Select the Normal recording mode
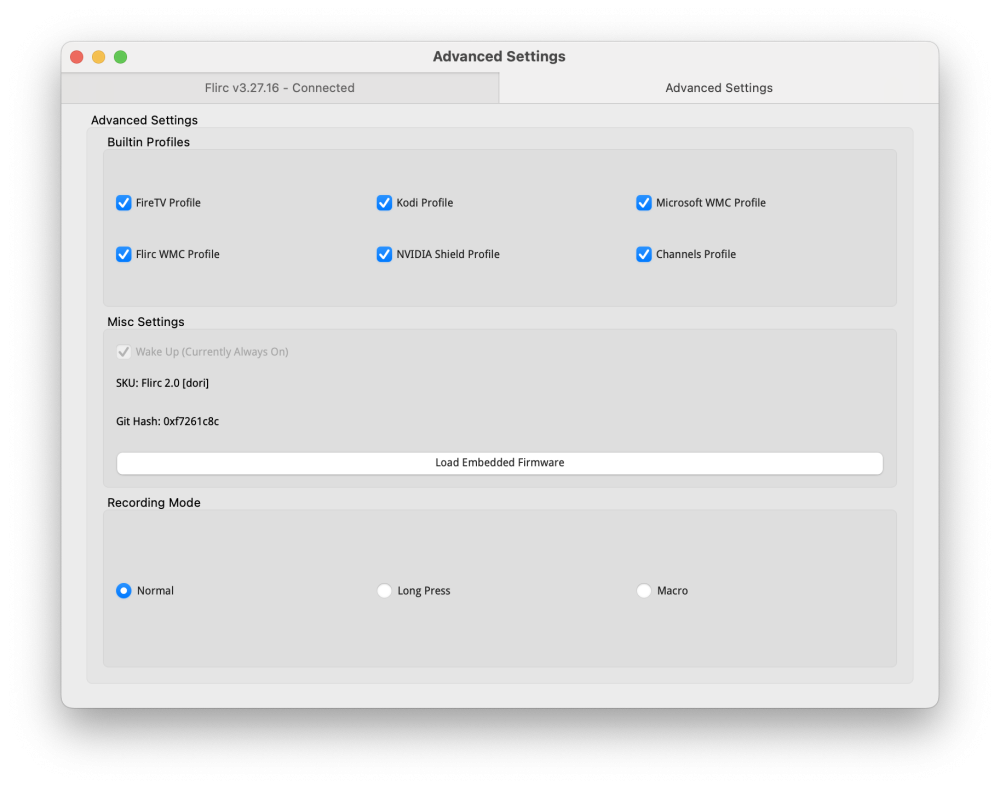The image size is (1000, 789). tap(124, 591)
